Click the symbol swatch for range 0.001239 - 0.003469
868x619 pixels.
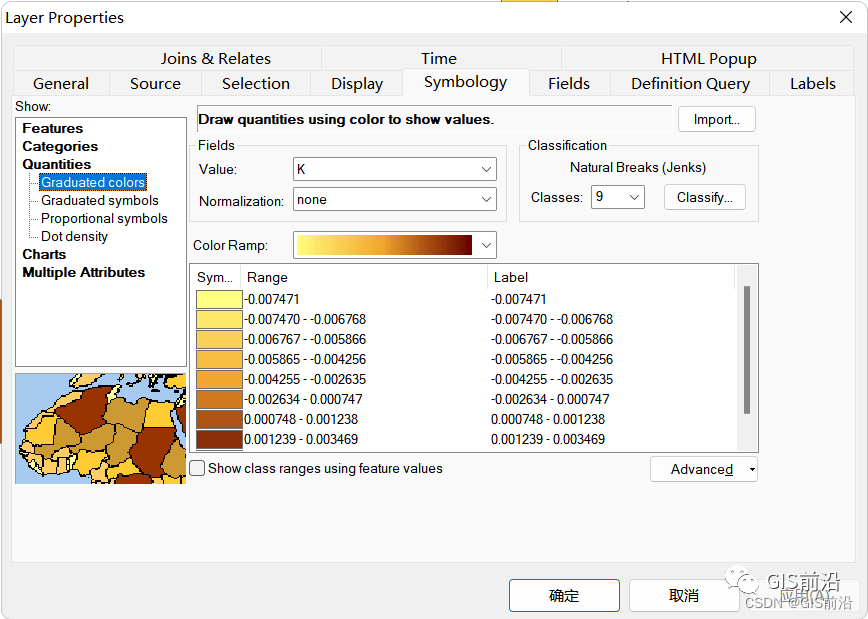point(219,439)
